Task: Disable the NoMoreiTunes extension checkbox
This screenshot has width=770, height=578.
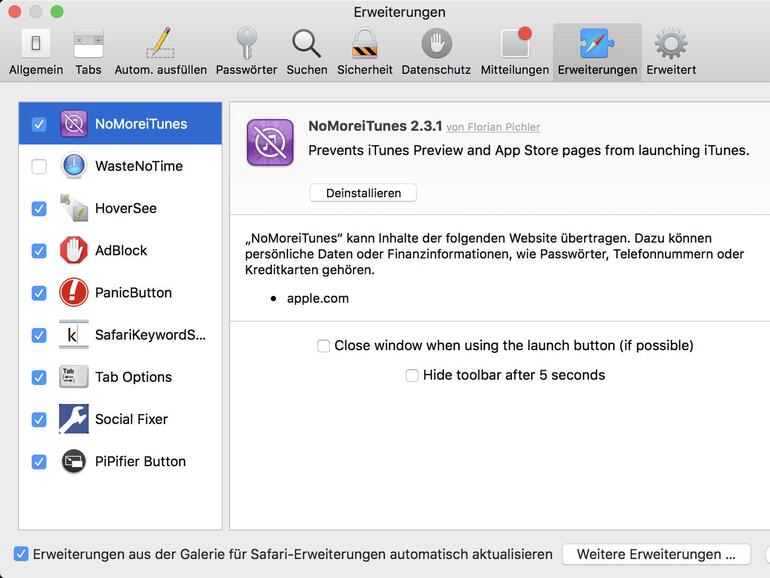Action: 39,124
